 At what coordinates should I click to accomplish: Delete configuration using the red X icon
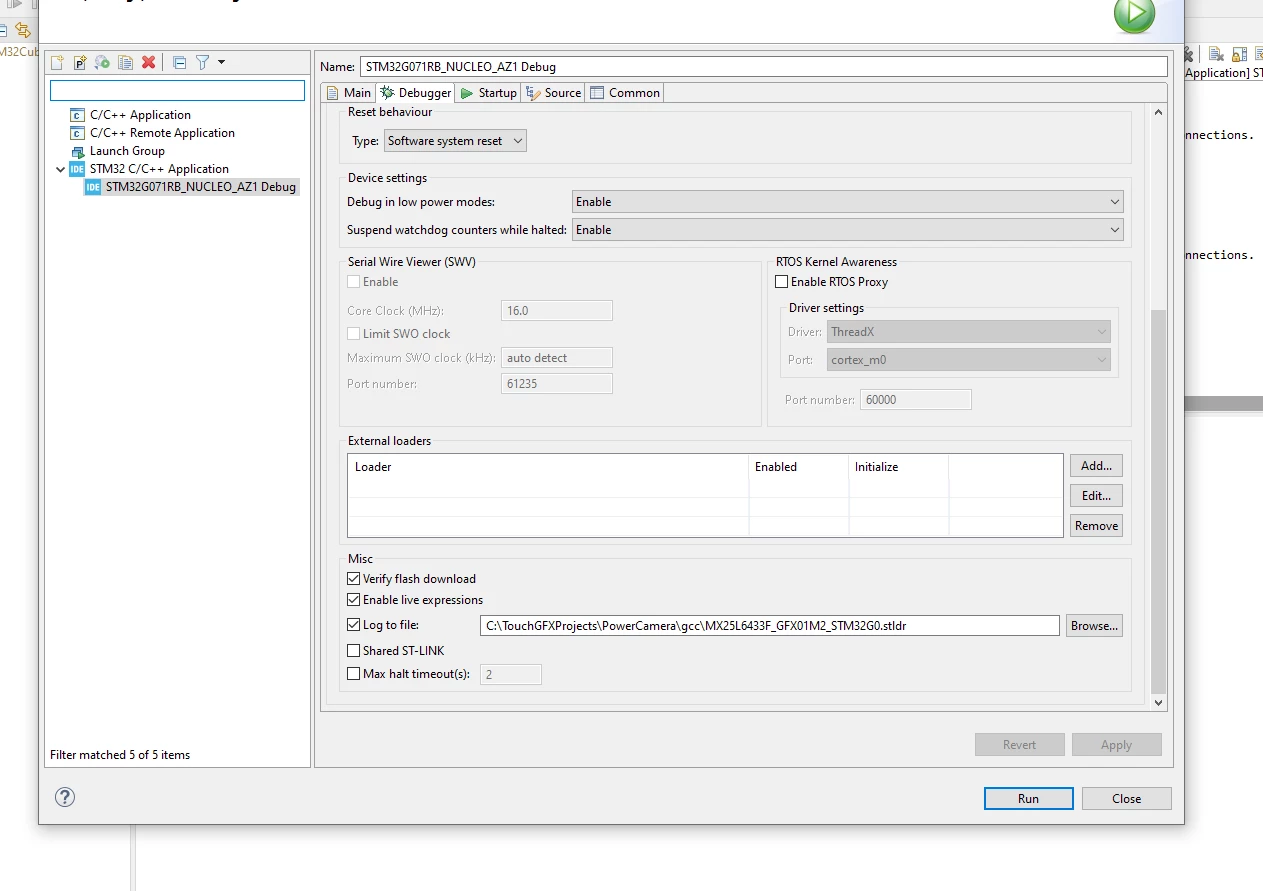pyautogui.click(x=148, y=62)
